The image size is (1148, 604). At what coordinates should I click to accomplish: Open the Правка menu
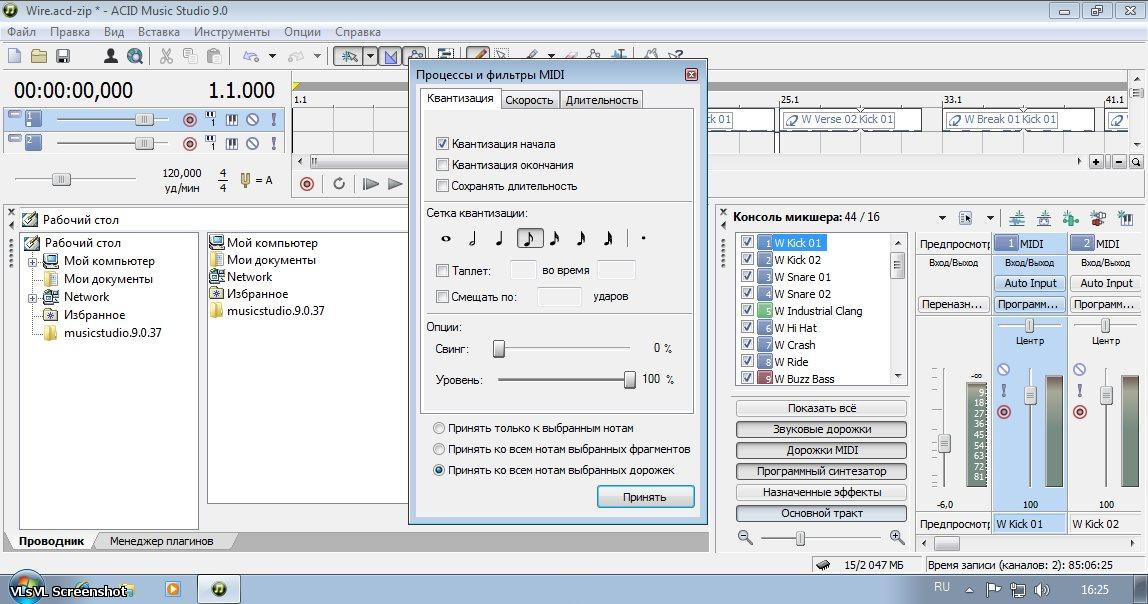click(70, 32)
